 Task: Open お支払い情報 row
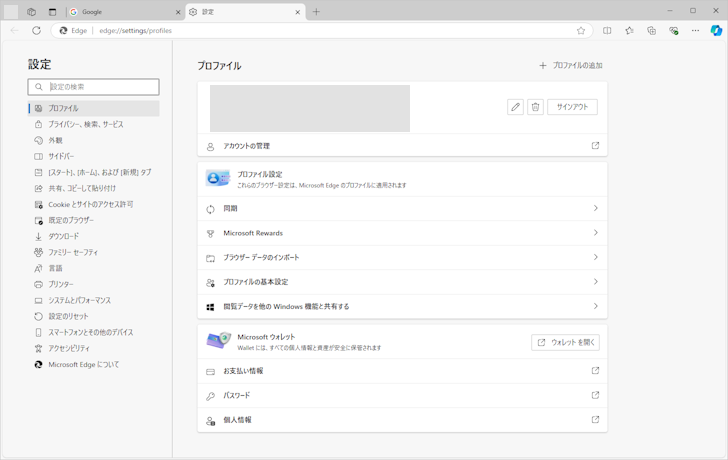coord(402,371)
